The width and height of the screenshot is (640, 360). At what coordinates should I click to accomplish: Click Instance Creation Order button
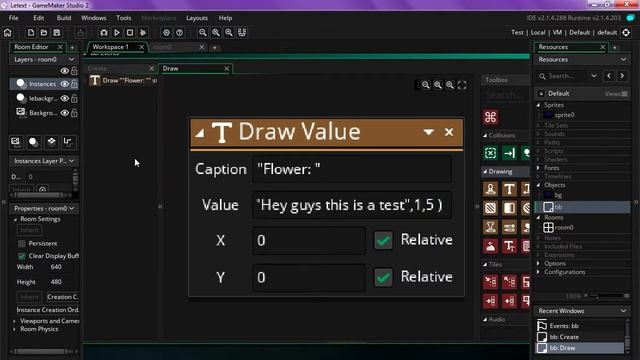point(48,310)
